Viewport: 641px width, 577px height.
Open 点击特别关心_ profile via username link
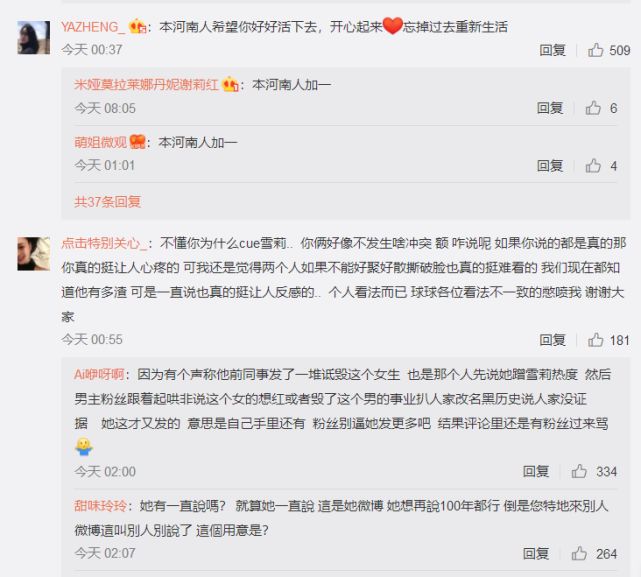[104, 243]
